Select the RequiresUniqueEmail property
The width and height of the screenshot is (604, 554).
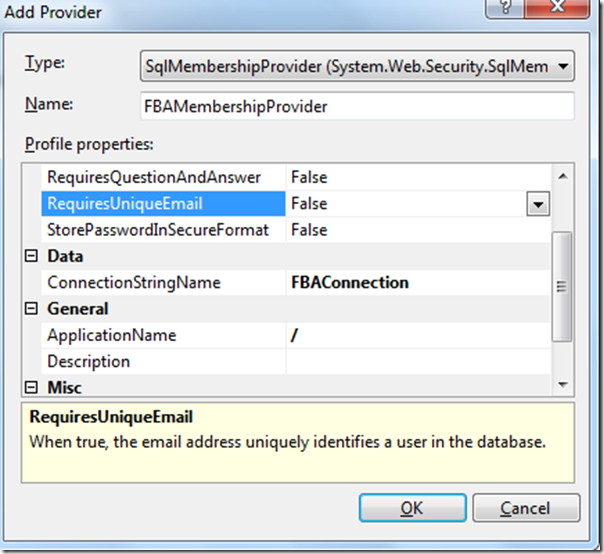125,204
